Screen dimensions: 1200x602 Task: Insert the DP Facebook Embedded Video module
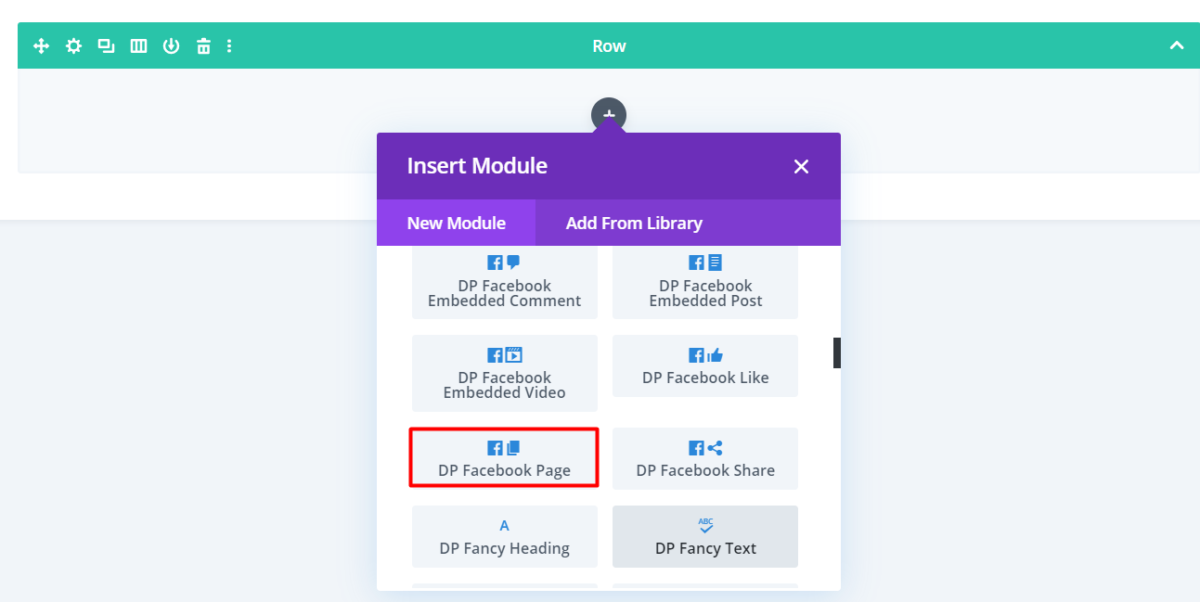coord(504,373)
